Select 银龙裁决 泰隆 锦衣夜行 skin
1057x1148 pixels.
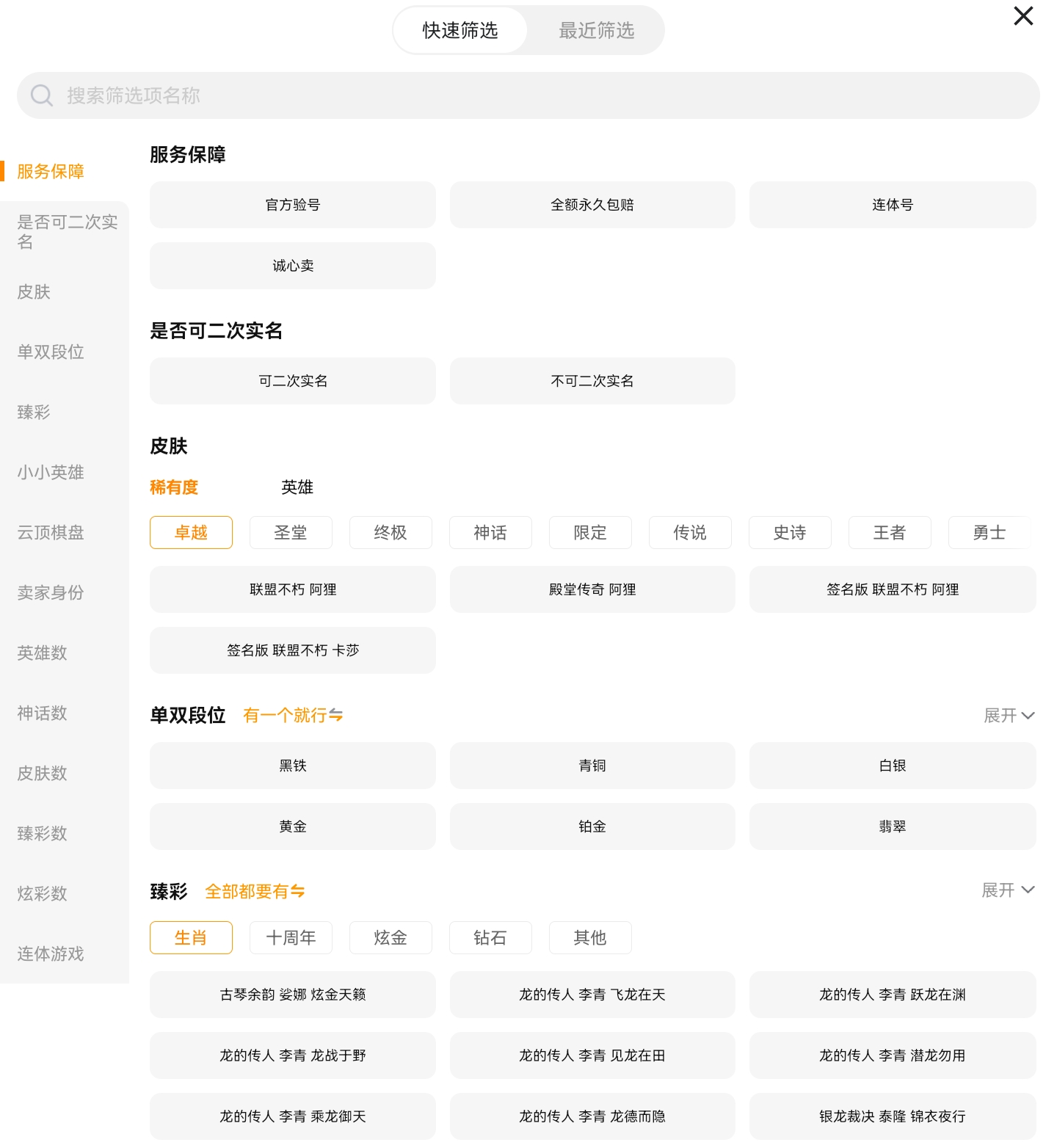892,1116
